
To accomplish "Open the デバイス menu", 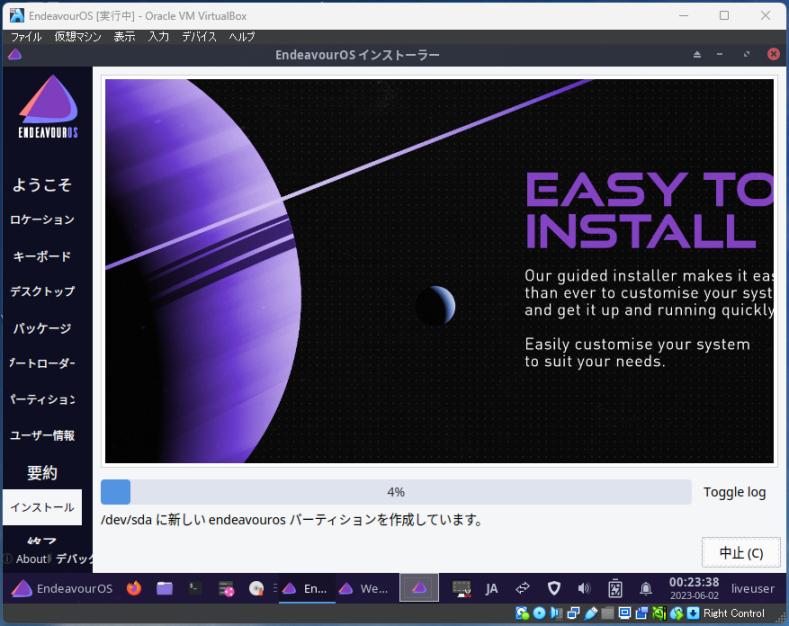I will (199, 37).
